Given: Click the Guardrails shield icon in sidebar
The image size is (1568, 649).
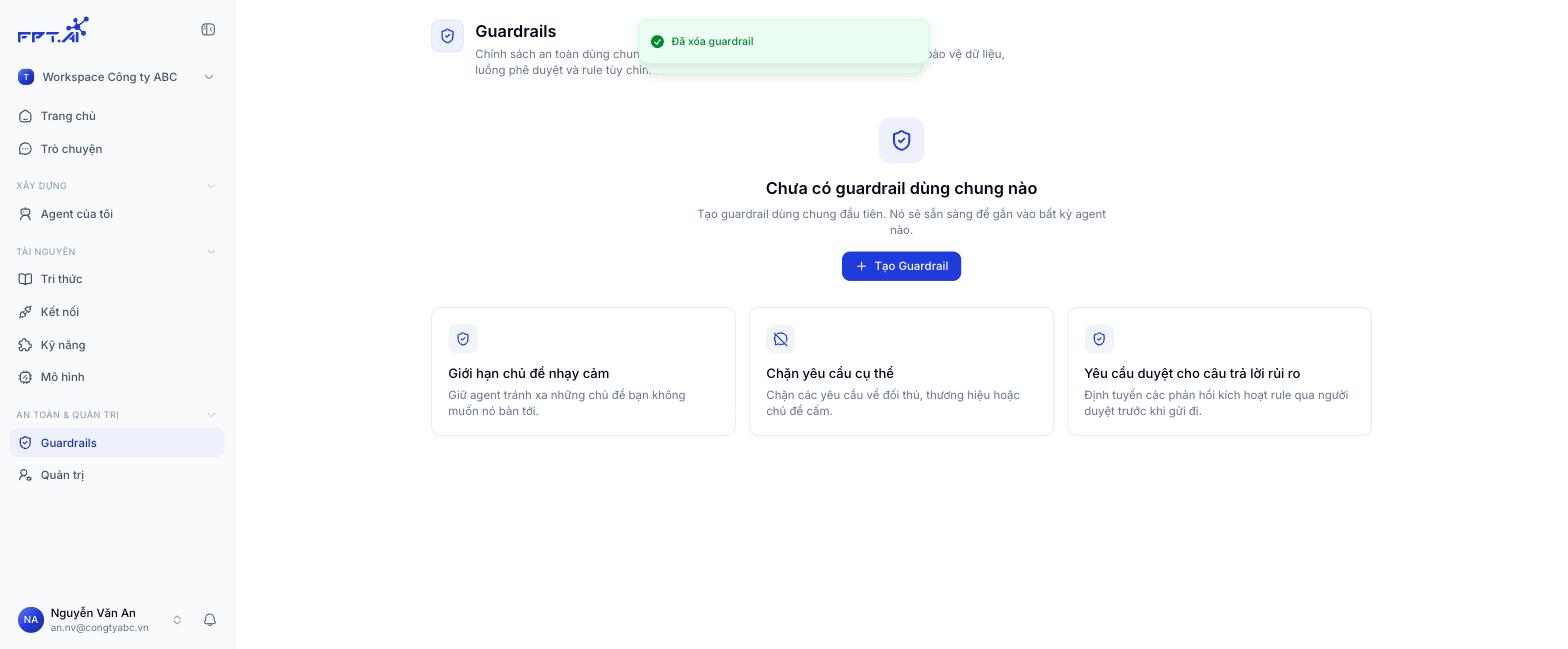Looking at the screenshot, I should [26, 443].
